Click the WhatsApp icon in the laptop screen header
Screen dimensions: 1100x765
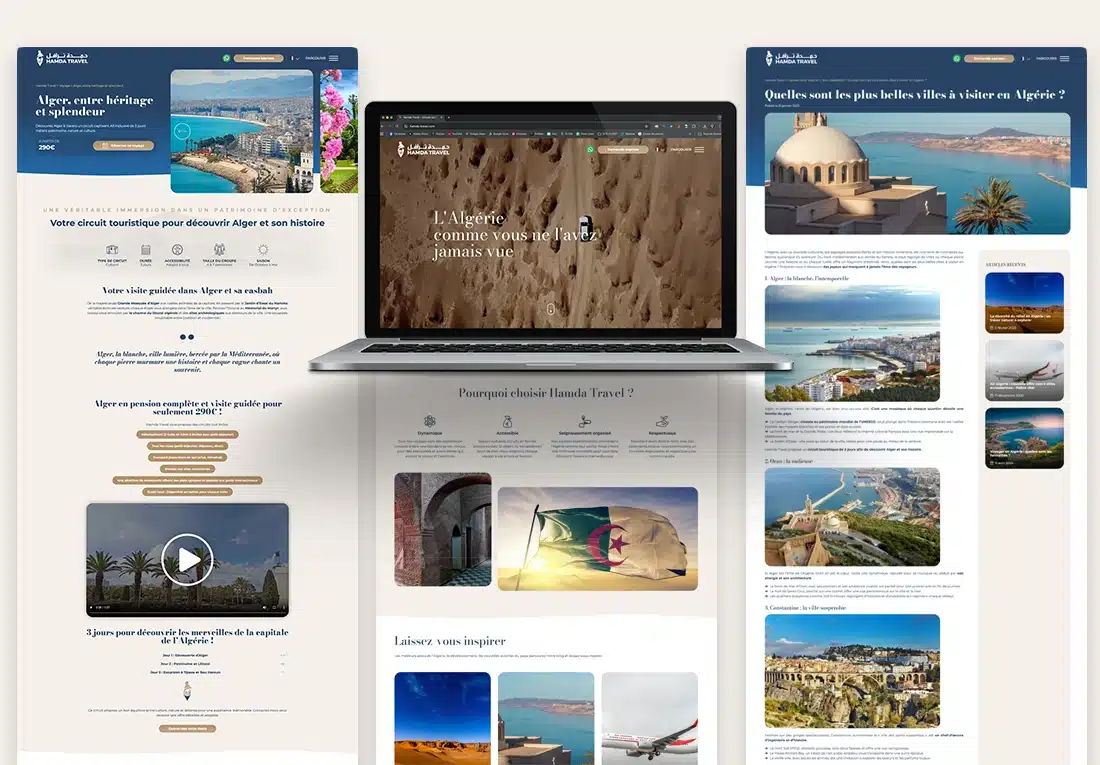coord(590,149)
